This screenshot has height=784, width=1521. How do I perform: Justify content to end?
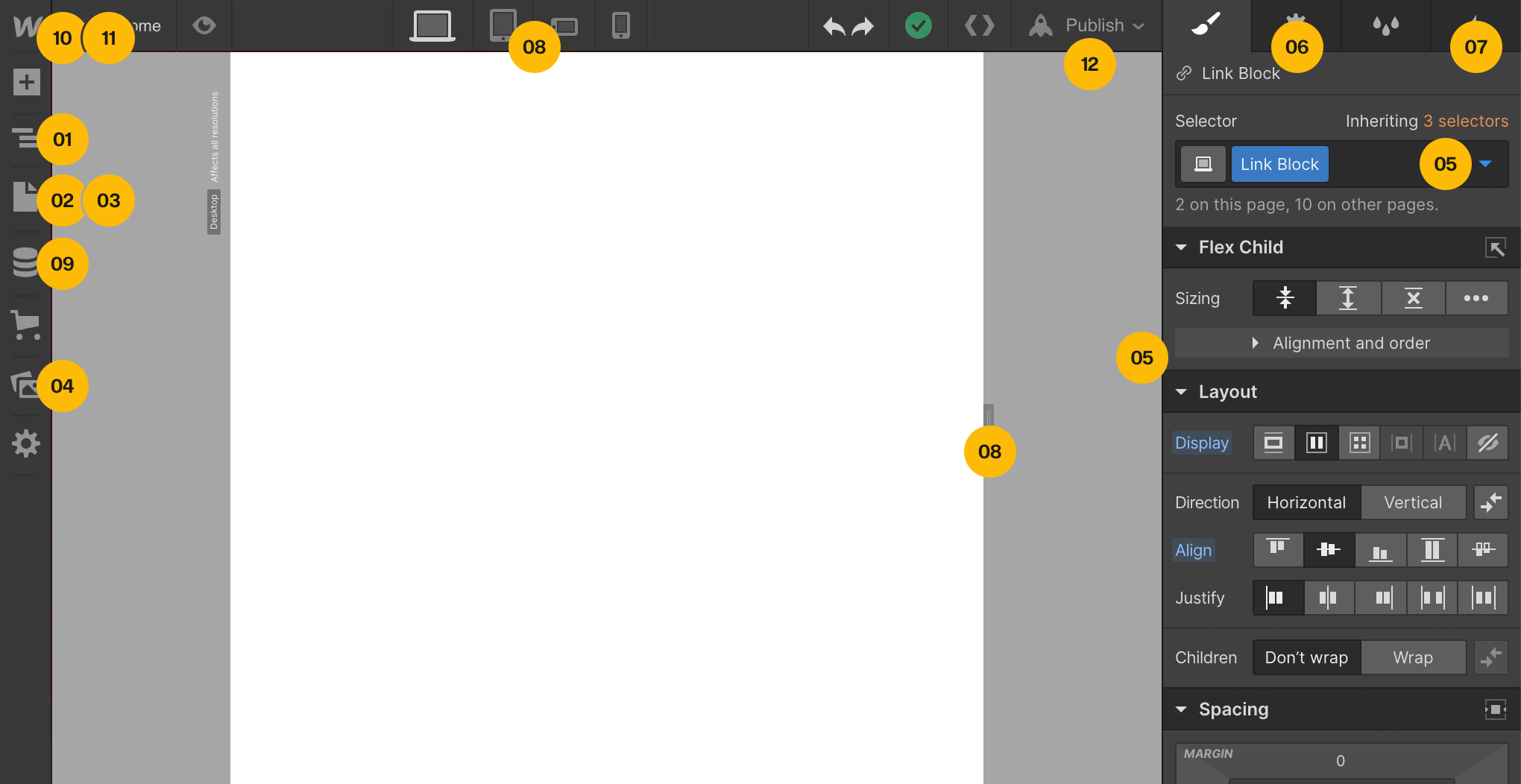(x=1380, y=598)
